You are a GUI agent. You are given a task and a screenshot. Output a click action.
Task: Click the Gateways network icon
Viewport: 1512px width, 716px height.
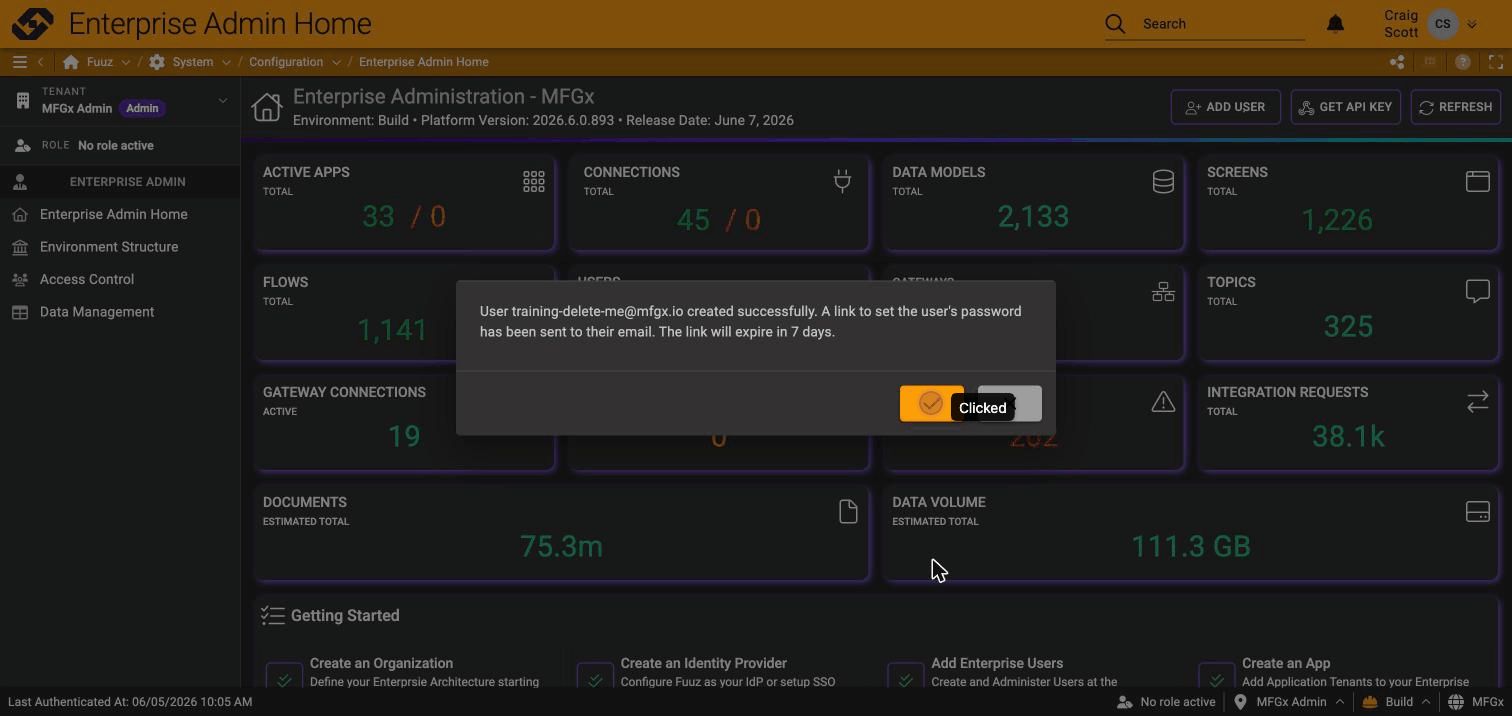pos(1163,292)
